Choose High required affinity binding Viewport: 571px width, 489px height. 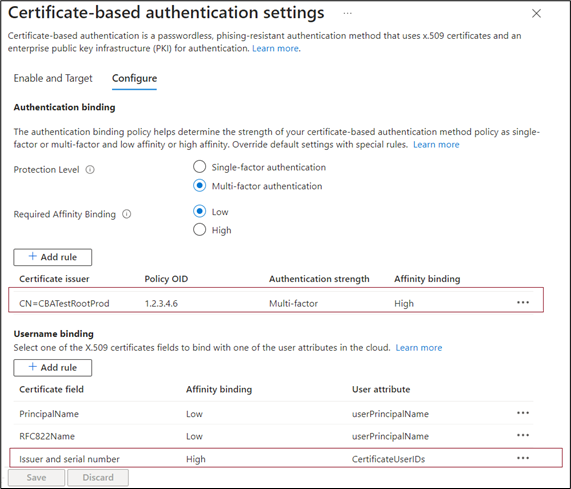tap(200, 230)
